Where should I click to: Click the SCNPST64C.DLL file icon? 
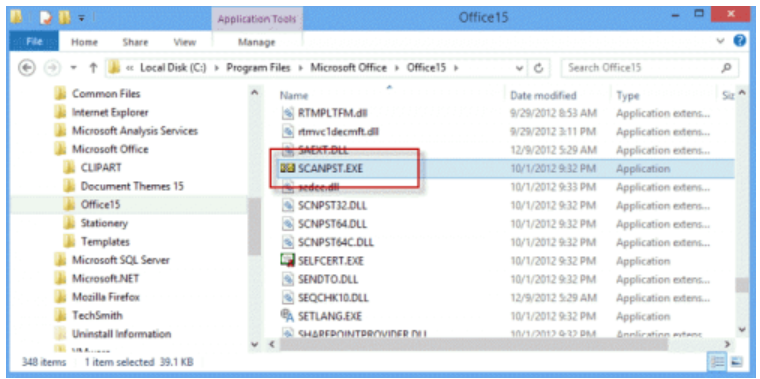pyautogui.click(x=288, y=242)
